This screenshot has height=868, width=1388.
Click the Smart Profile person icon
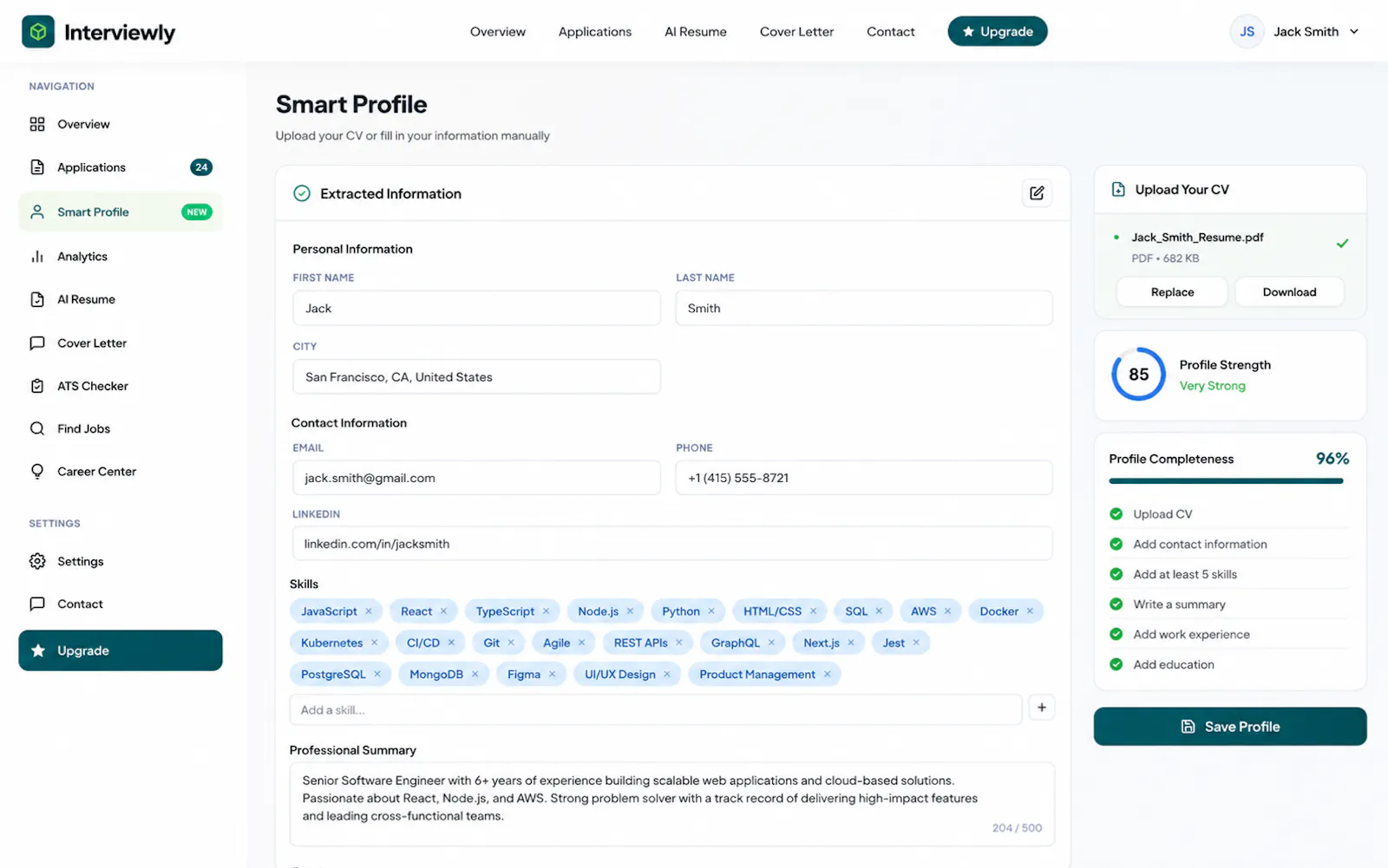tap(37, 212)
